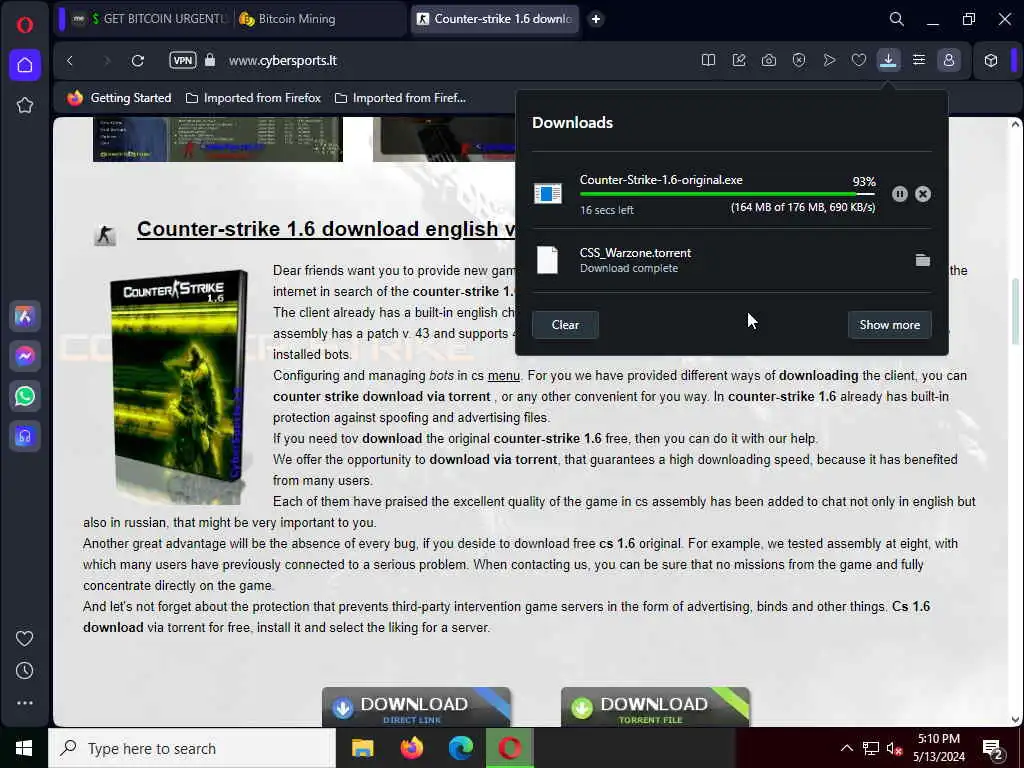1024x768 pixels.
Task: Open the Opera main menu logo
Action: click(25, 25)
